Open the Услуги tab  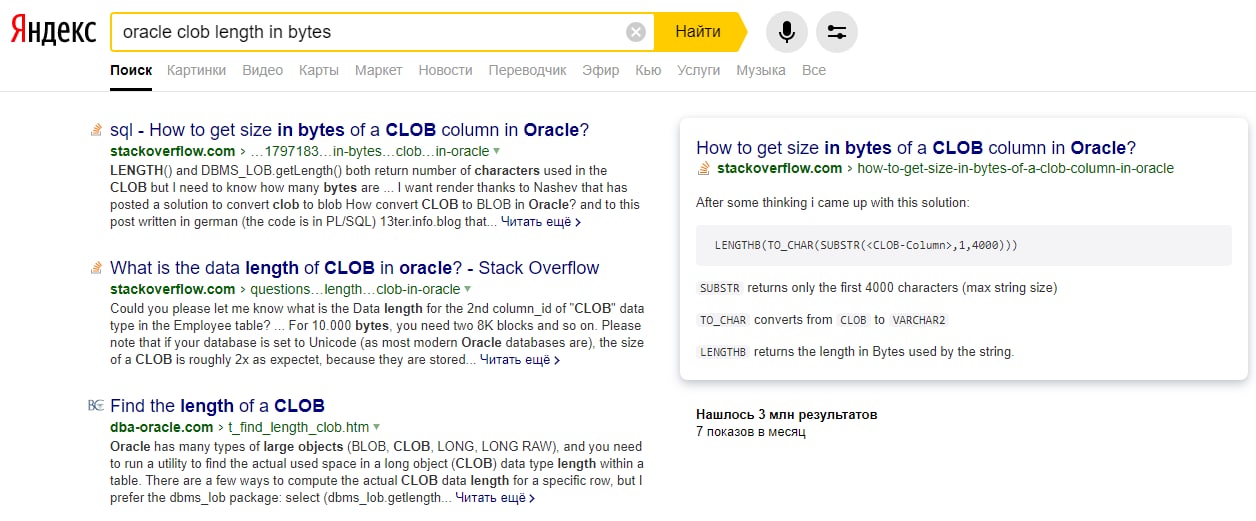click(699, 70)
